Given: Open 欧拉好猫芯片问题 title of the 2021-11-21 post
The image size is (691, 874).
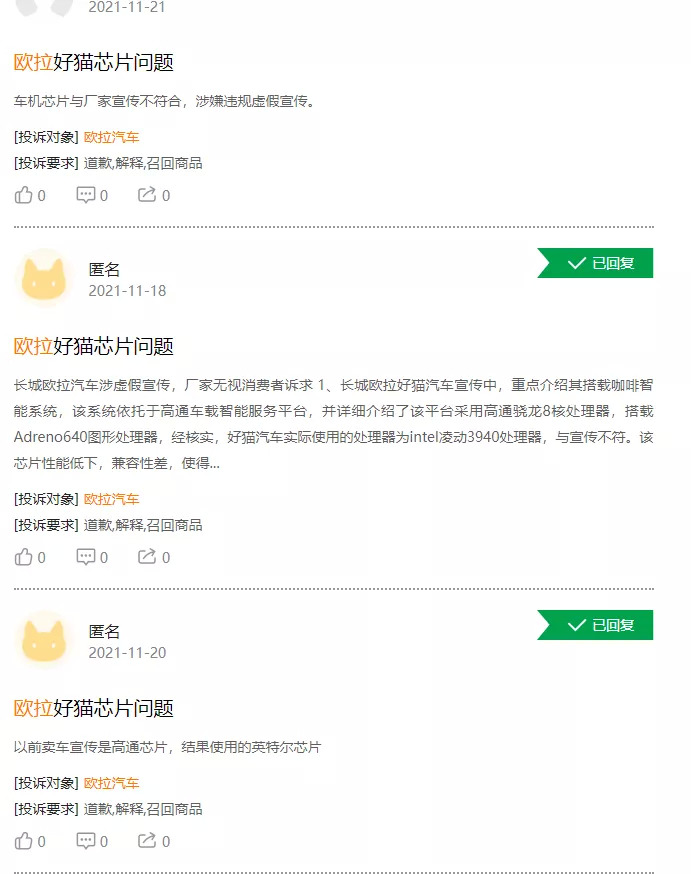Looking at the screenshot, I should tap(94, 62).
